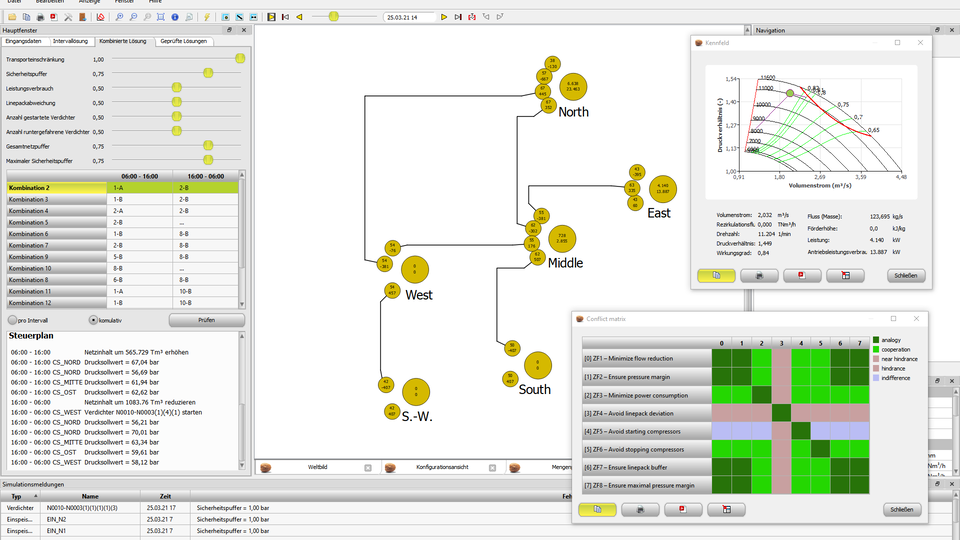The width and height of the screenshot is (960, 540).
Task: Sort Simulationsmeldungen by the Typ column
Action: coord(20,496)
